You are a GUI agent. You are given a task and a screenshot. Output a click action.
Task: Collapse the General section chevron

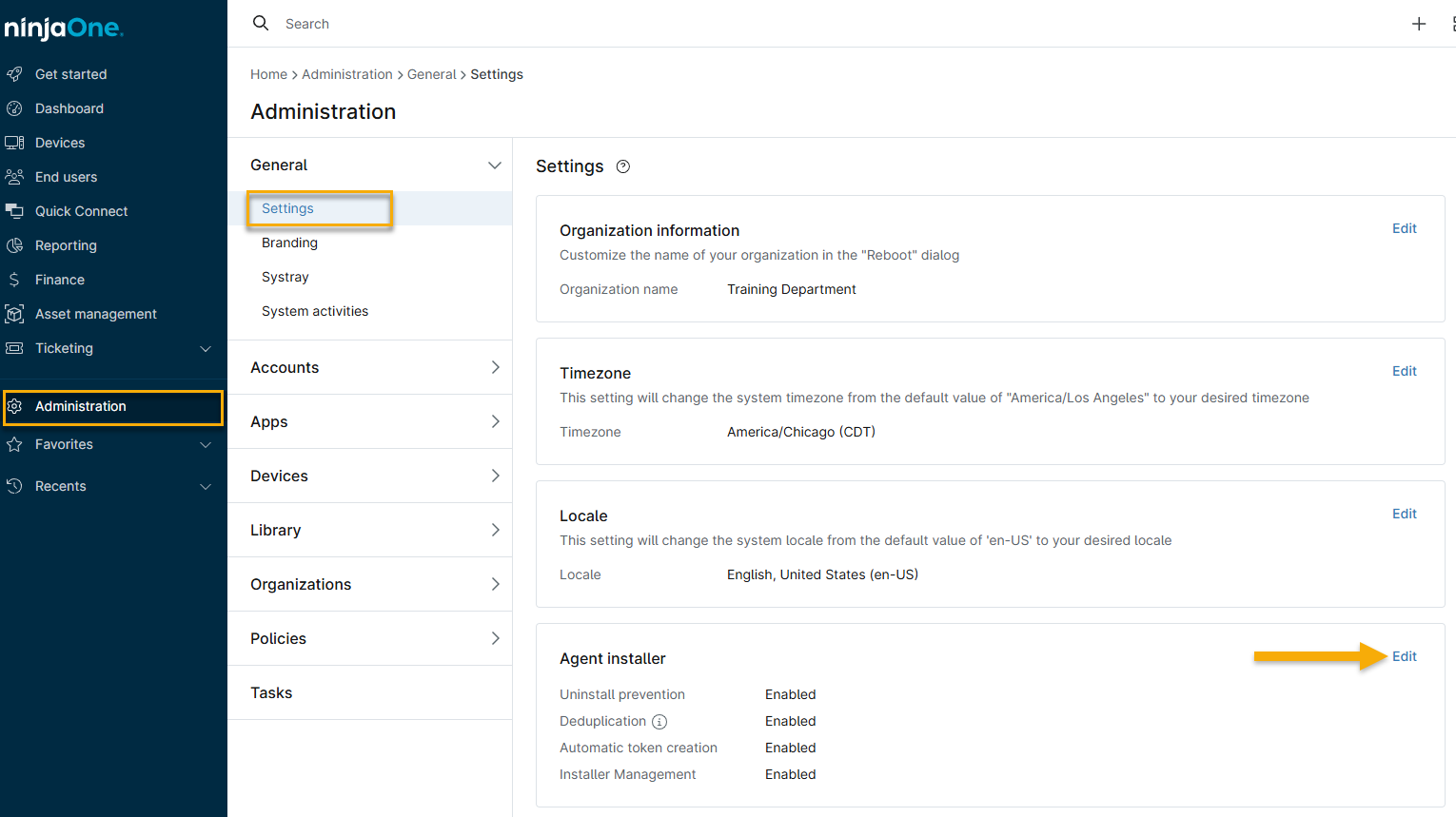pos(495,165)
